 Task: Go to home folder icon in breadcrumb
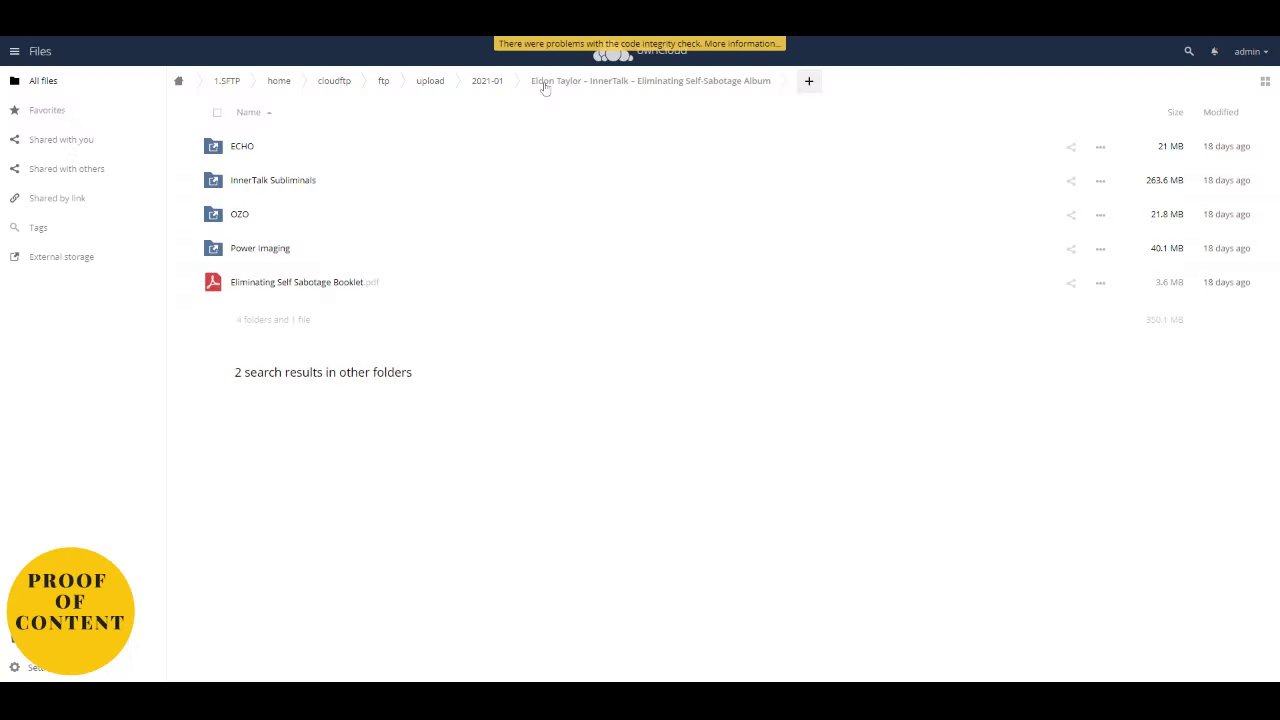(179, 81)
